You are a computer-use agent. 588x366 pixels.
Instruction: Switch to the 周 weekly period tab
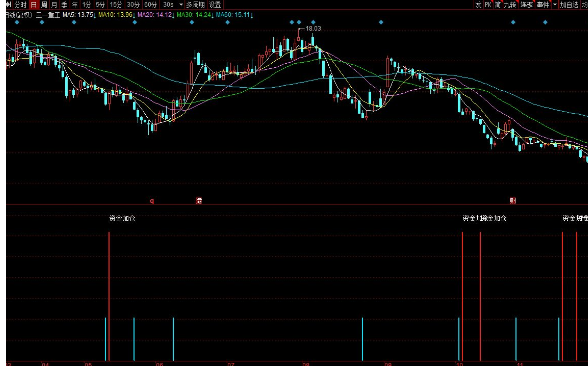44,4
